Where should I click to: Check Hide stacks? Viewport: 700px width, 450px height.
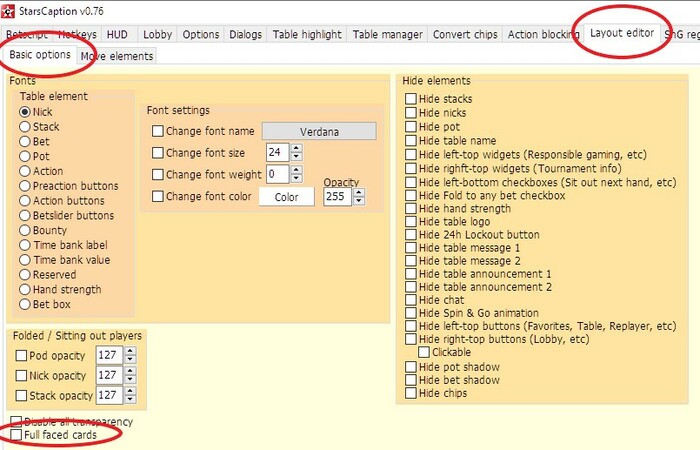pos(411,99)
